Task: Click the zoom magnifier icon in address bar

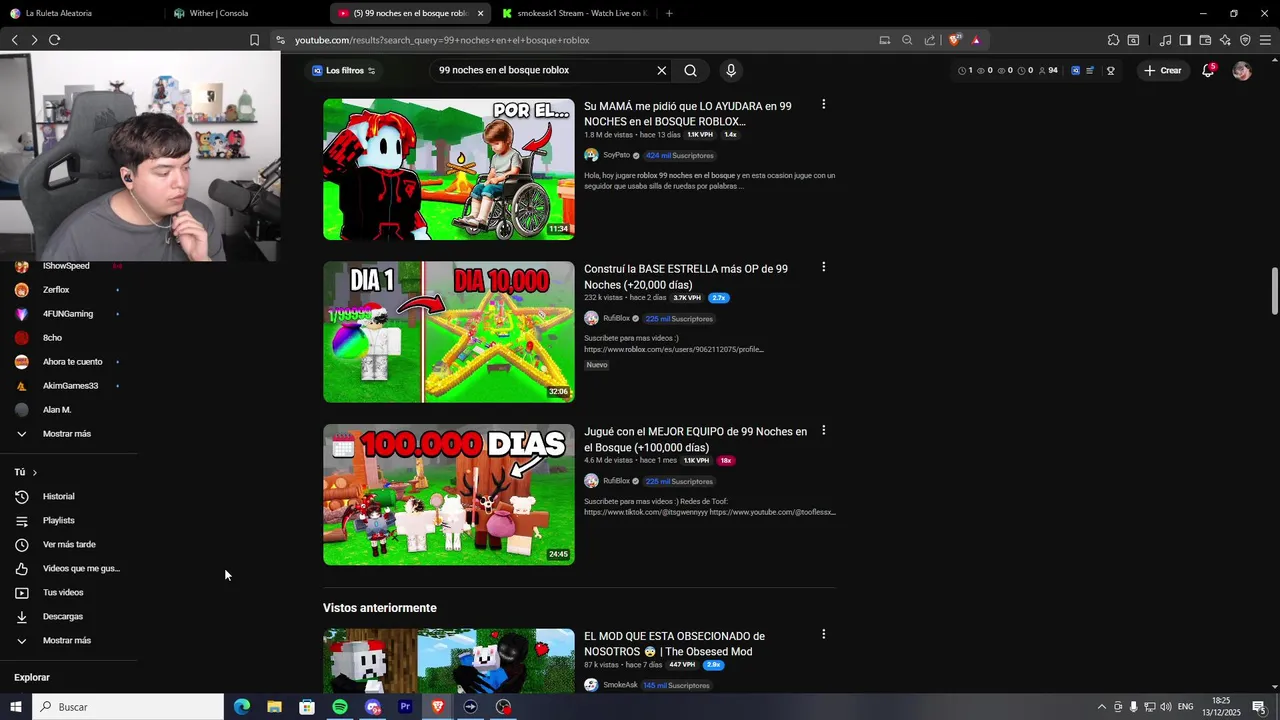Action: pos(907,40)
